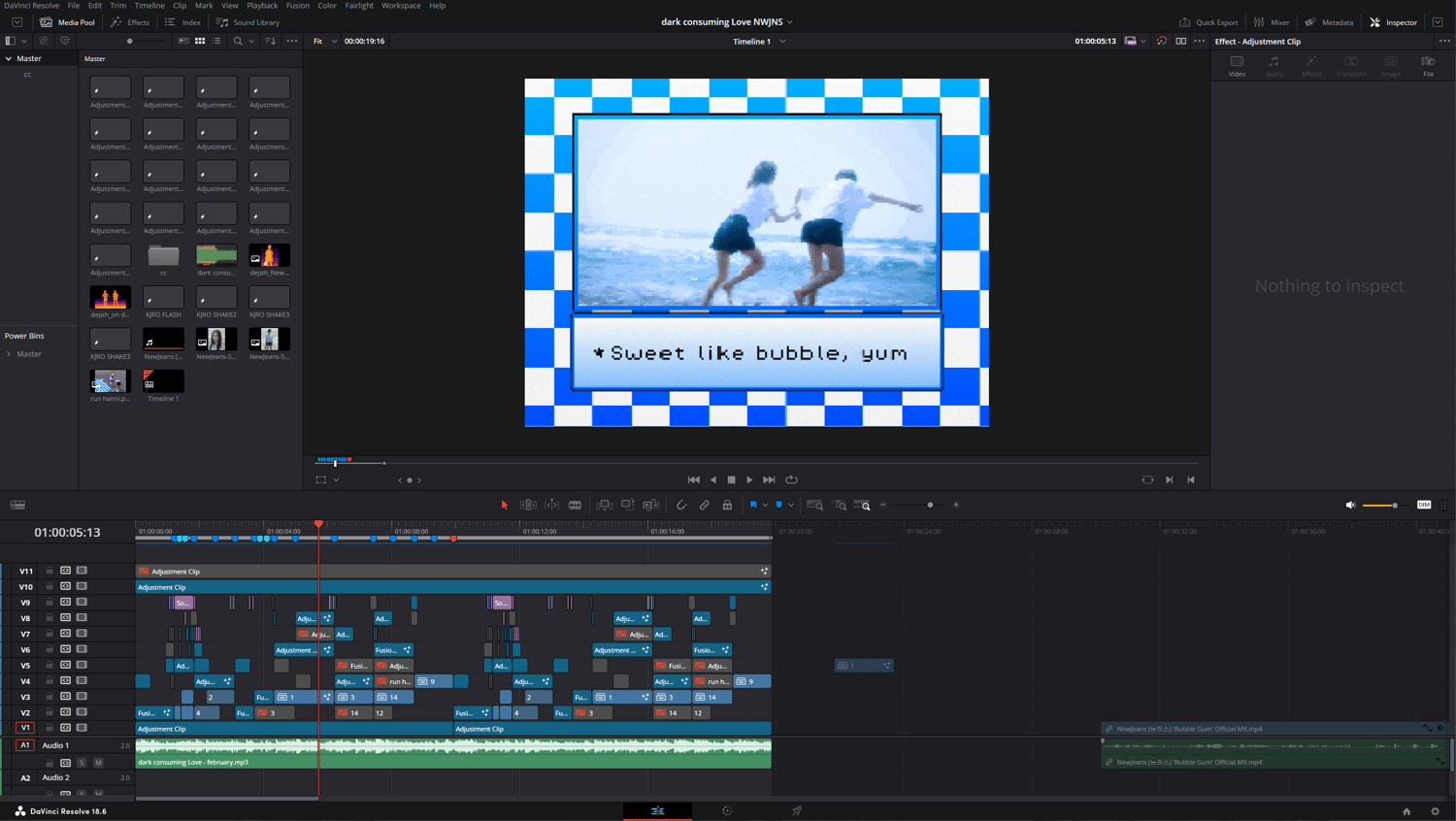Choose the Dynamic Trim Mode tool
1456x821 pixels.
(551, 505)
